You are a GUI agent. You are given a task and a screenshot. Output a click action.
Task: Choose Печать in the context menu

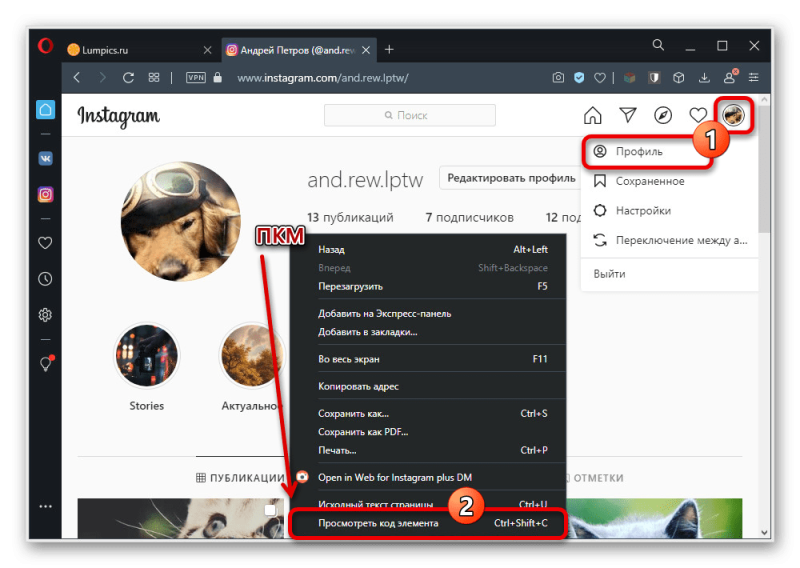(x=428, y=451)
